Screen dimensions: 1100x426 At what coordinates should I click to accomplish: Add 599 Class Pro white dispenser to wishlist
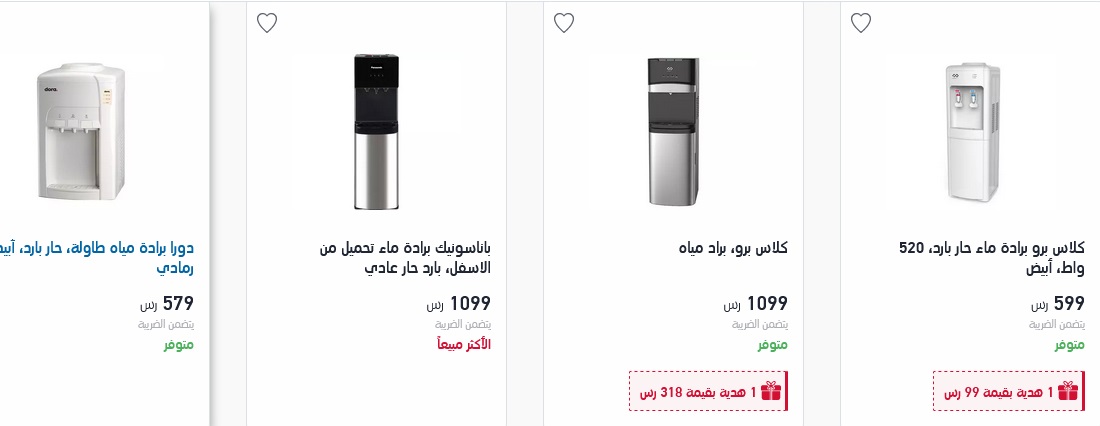861,23
